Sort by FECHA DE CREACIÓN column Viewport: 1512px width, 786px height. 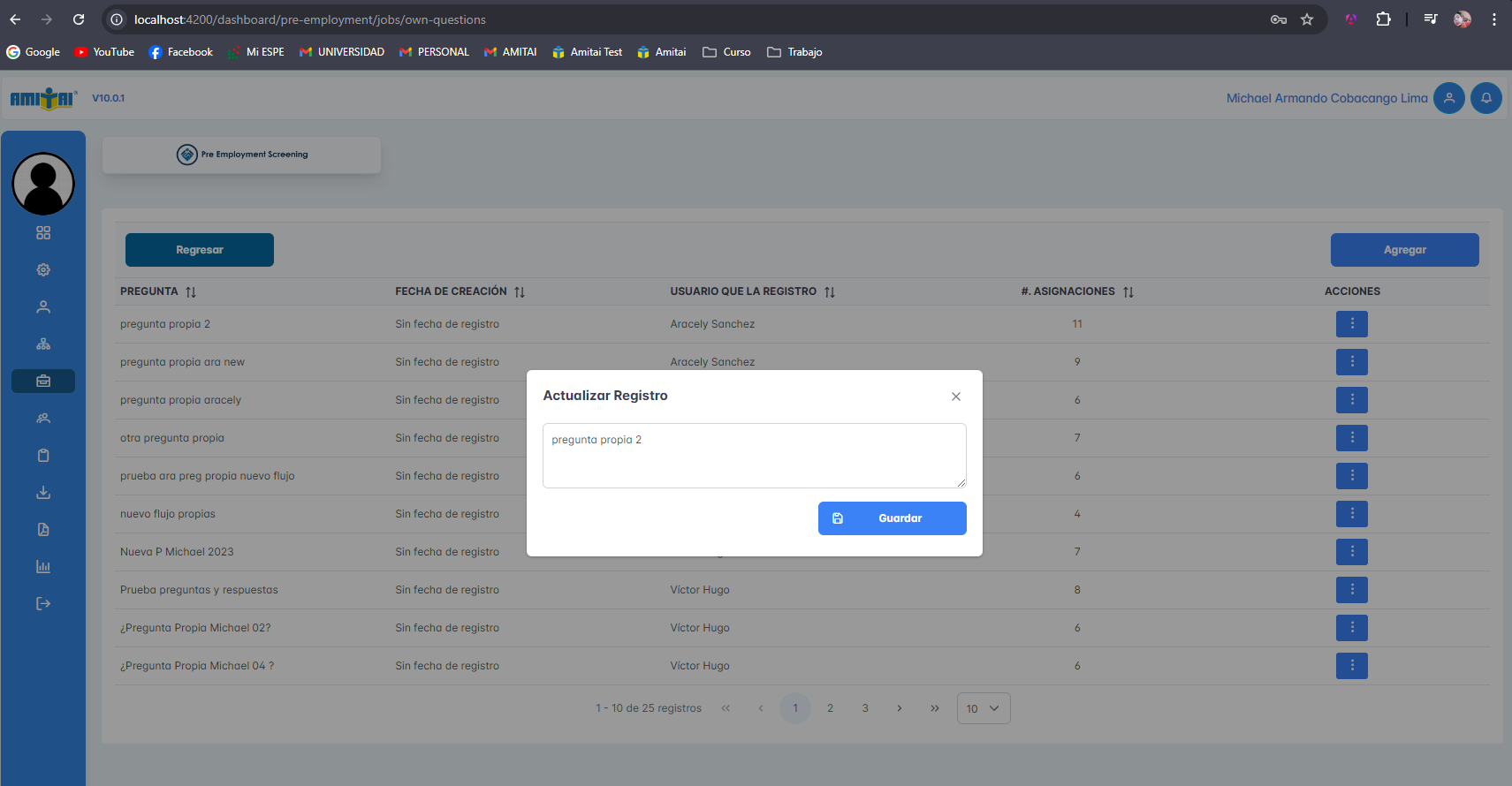tap(520, 291)
